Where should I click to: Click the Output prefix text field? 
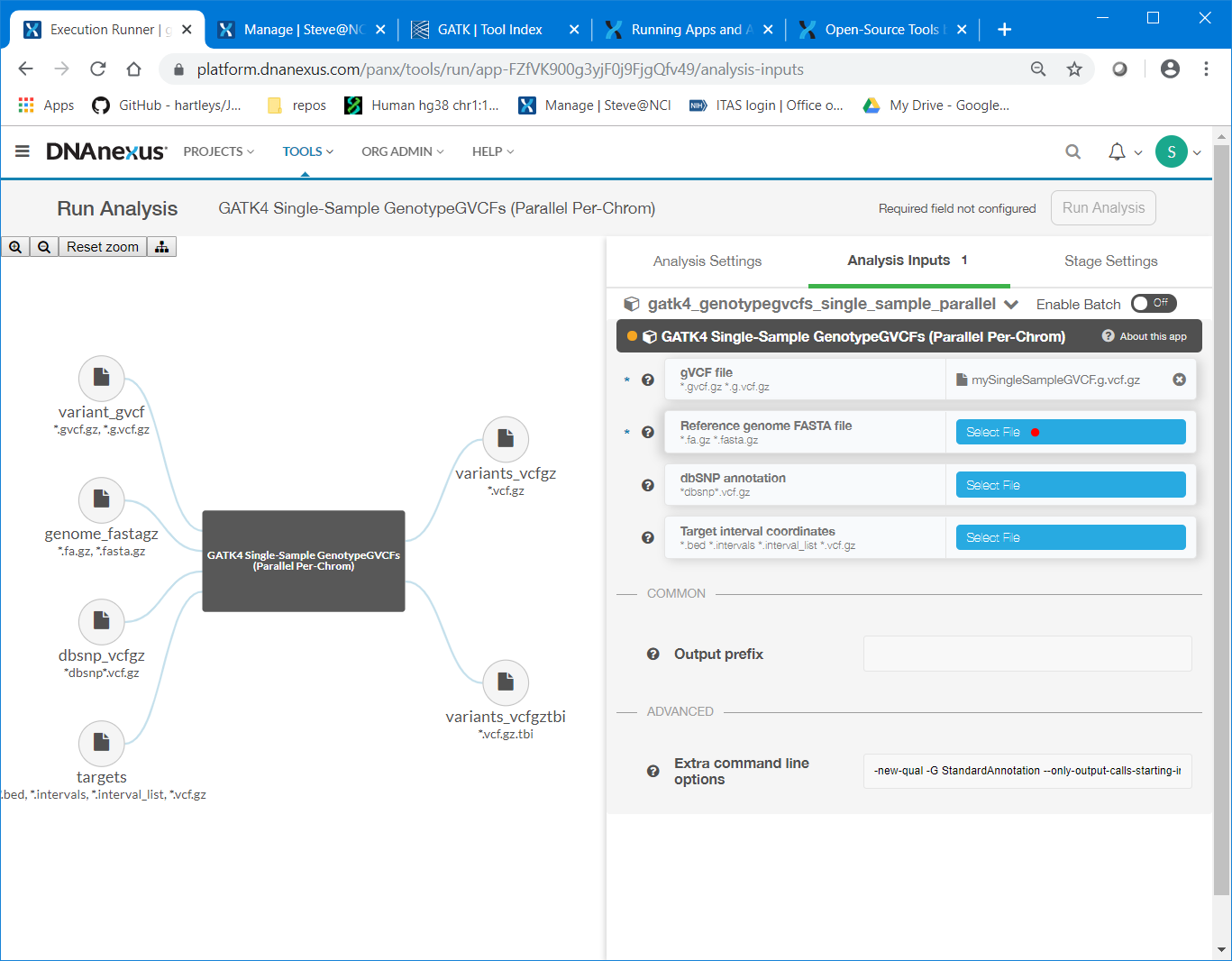coord(1027,654)
